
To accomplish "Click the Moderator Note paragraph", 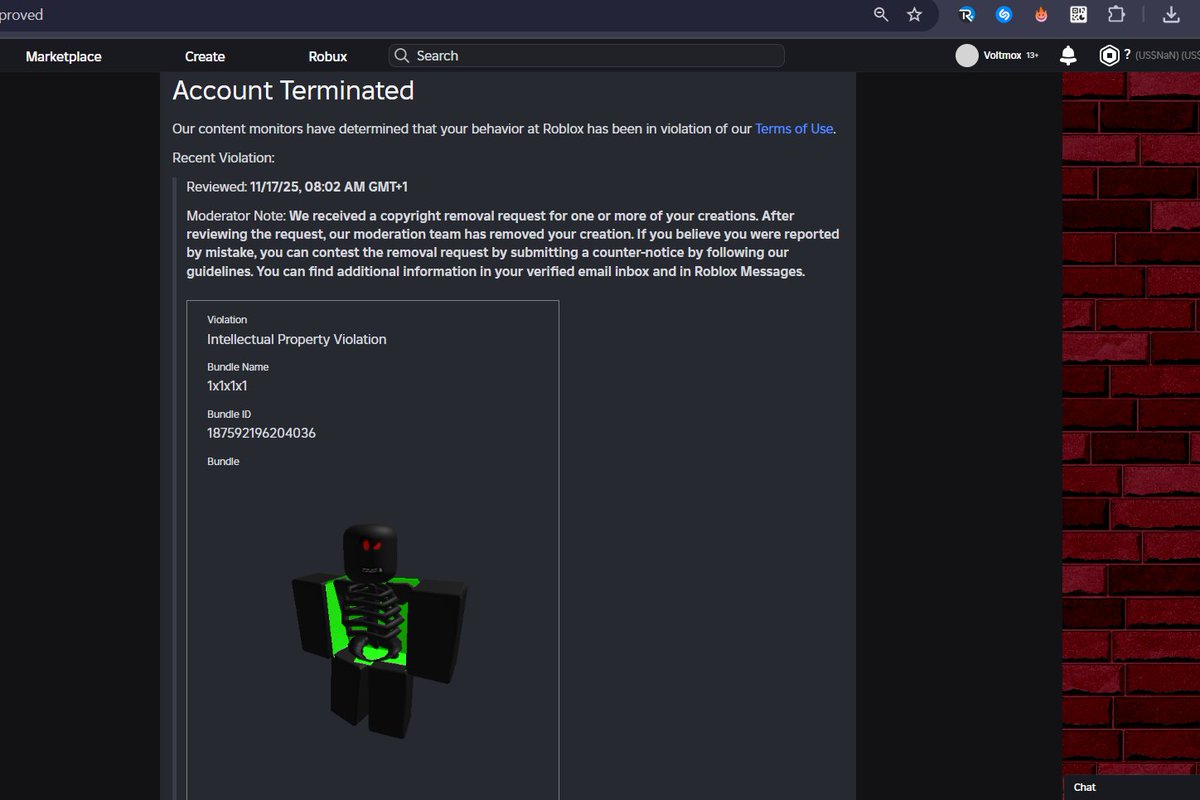I will click(513, 243).
